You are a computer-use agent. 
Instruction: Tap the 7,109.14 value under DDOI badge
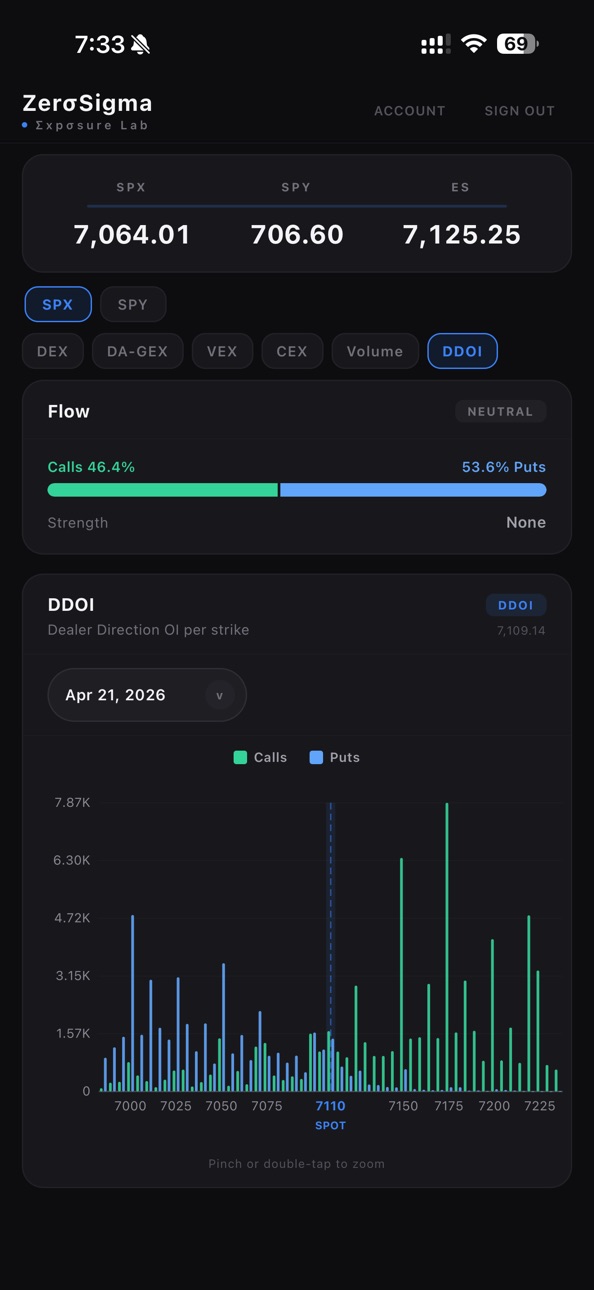pos(521,631)
